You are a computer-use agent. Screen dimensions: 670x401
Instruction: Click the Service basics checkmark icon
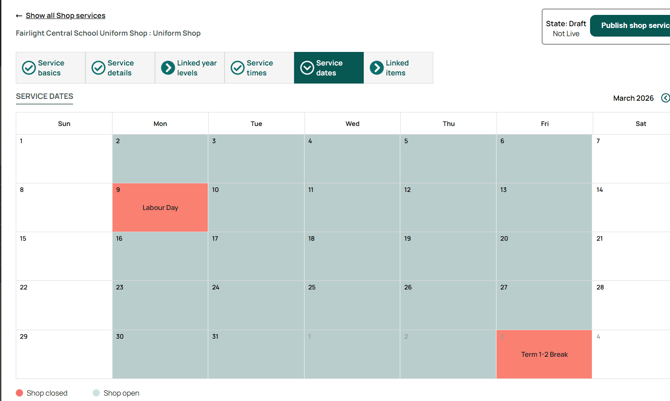(x=29, y=68)
